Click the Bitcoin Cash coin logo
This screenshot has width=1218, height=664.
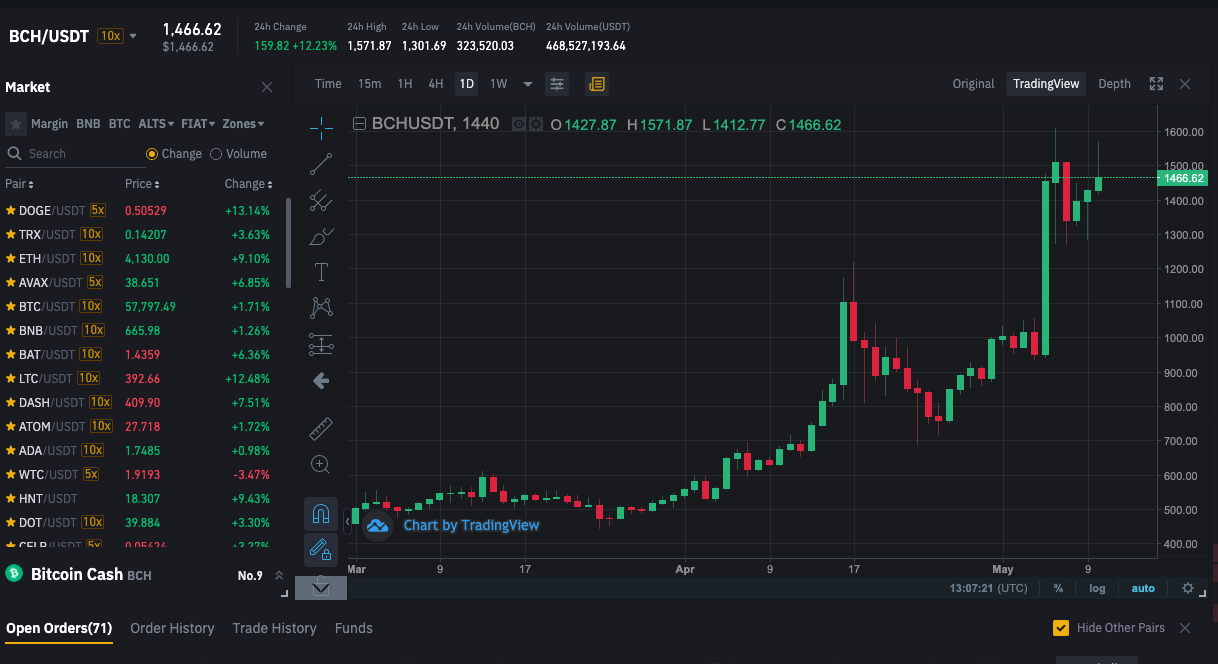(x=14, y=573)
